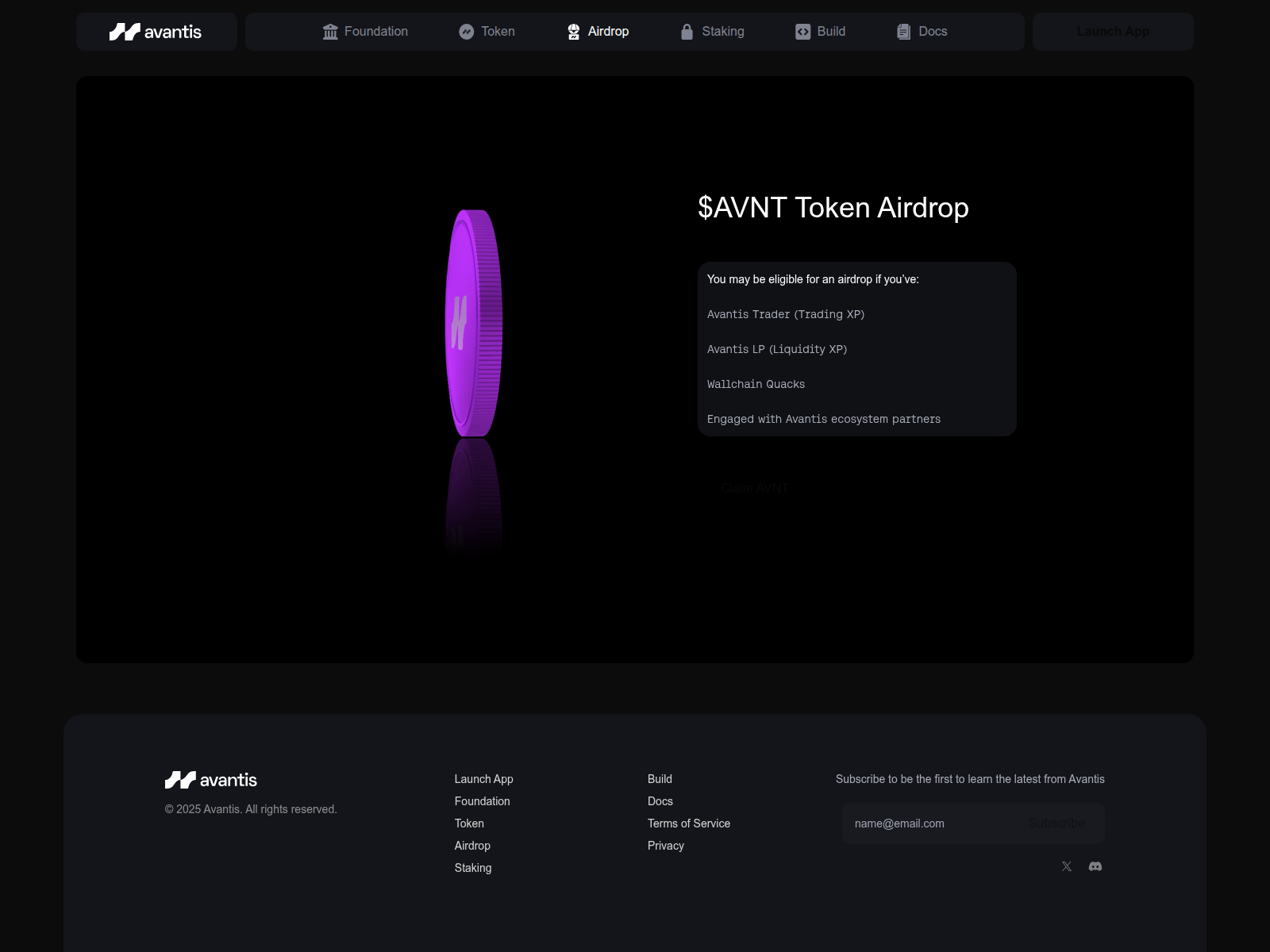Click the Staking lock icon
Viewport: 1270px width, 952px height.
pos(686,32)
